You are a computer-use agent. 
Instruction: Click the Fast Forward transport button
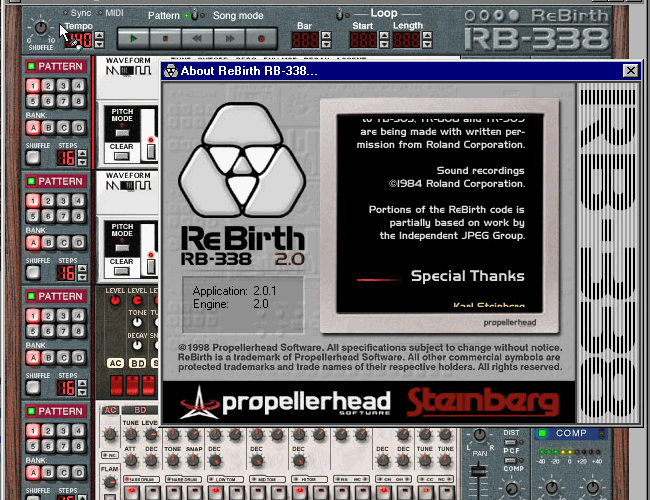coord(229,39)
